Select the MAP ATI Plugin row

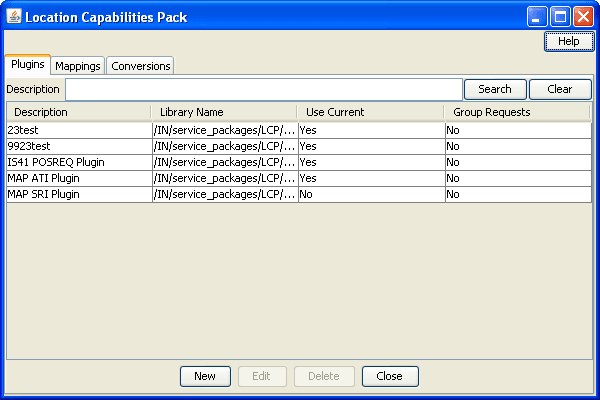tap(299, 178)
